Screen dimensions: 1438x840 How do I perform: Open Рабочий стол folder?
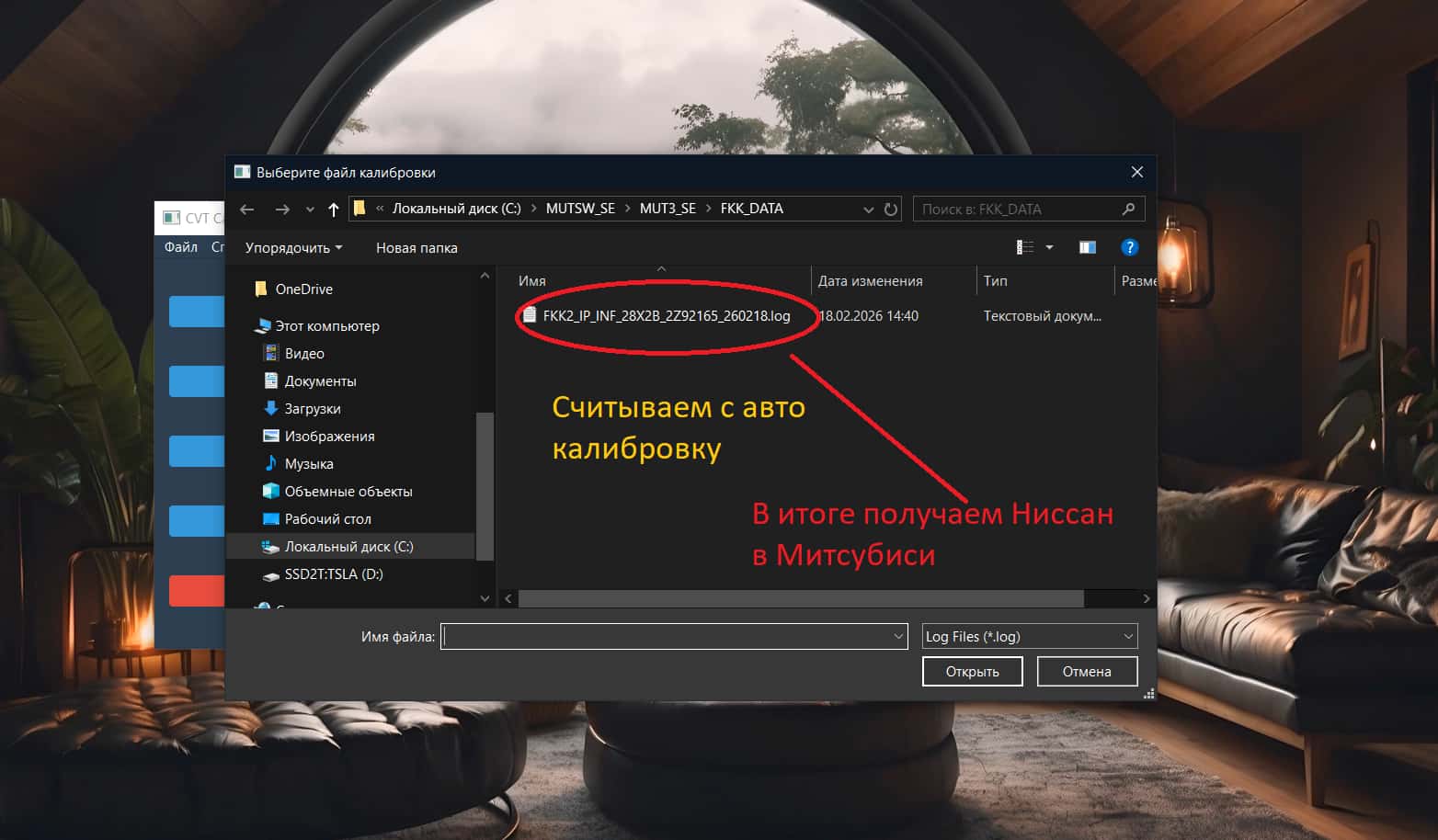click(x=327, y=519)
